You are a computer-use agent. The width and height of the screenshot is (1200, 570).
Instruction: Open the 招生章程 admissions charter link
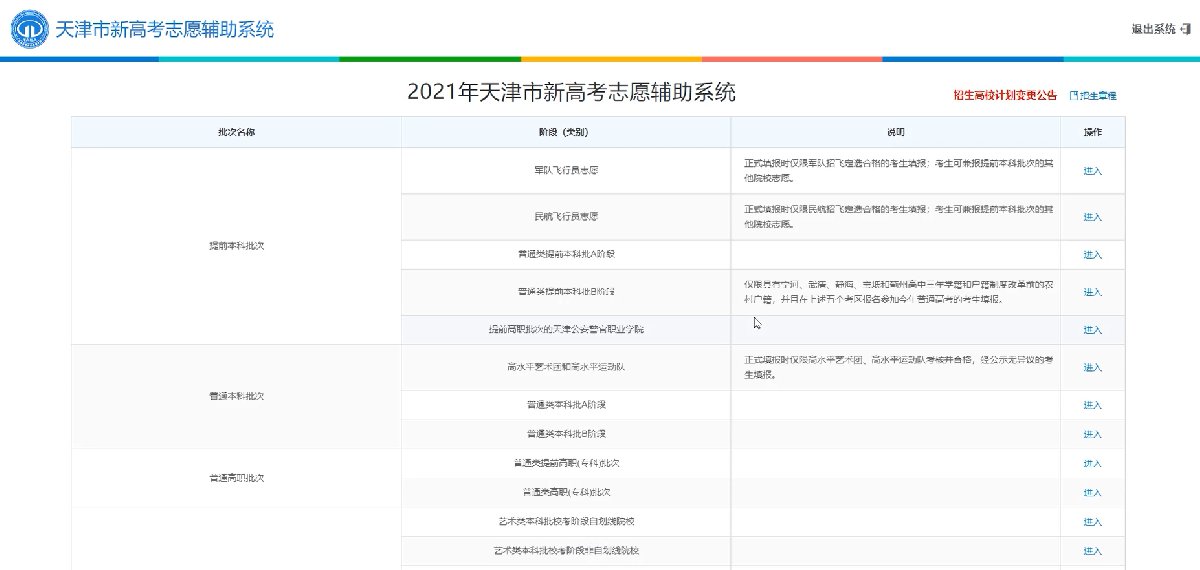coord(1098,96)
